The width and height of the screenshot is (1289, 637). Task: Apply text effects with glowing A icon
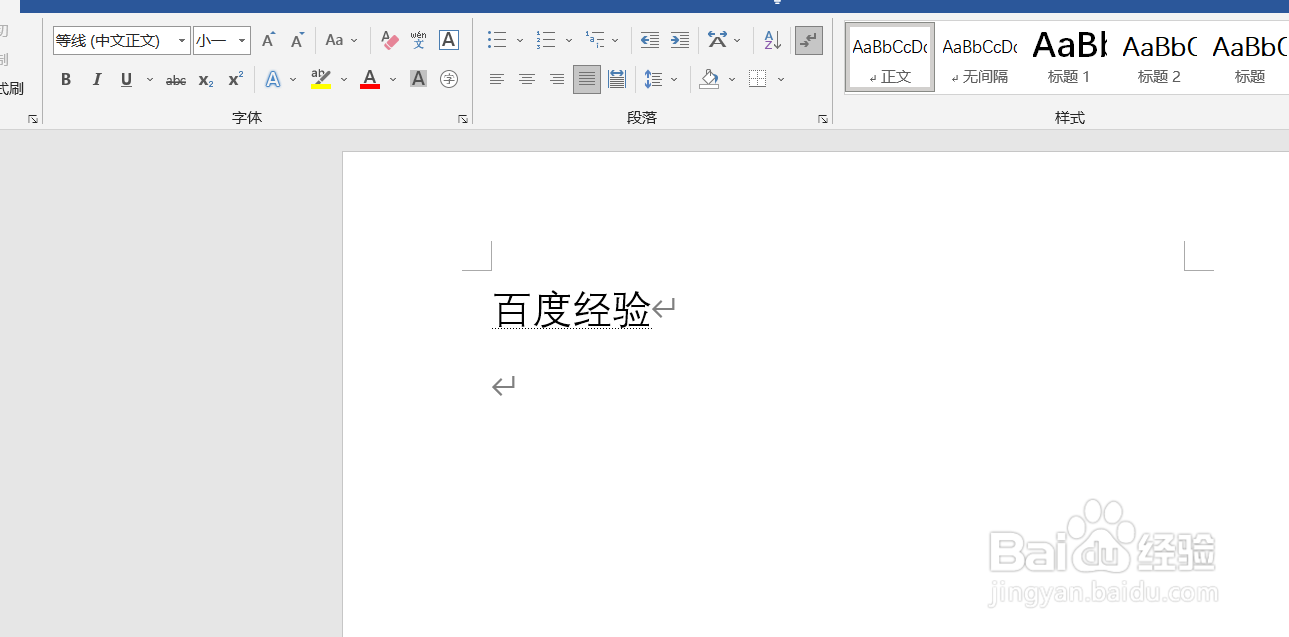coord(272,79)
